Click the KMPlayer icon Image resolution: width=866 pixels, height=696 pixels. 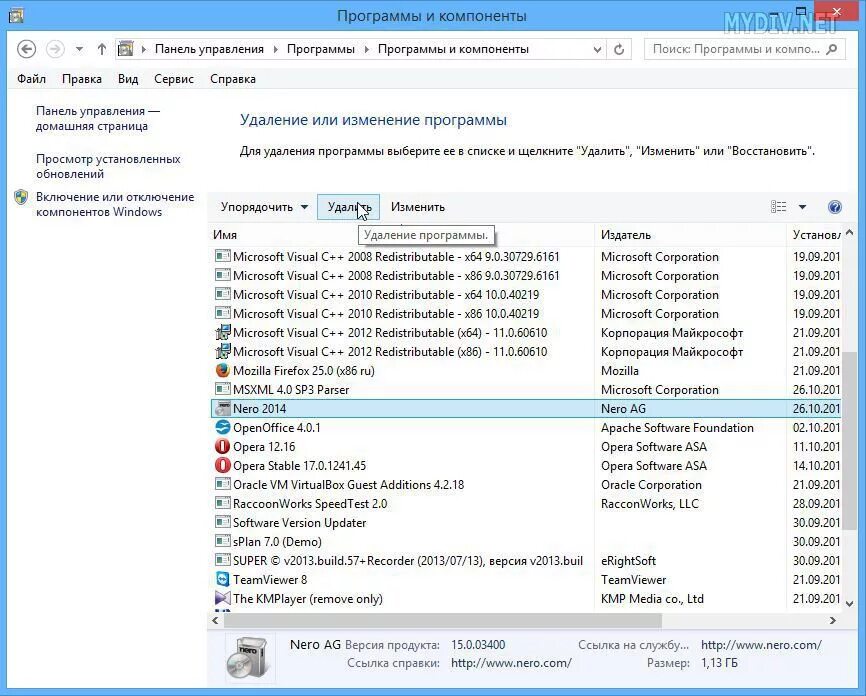tap(223, 598)
